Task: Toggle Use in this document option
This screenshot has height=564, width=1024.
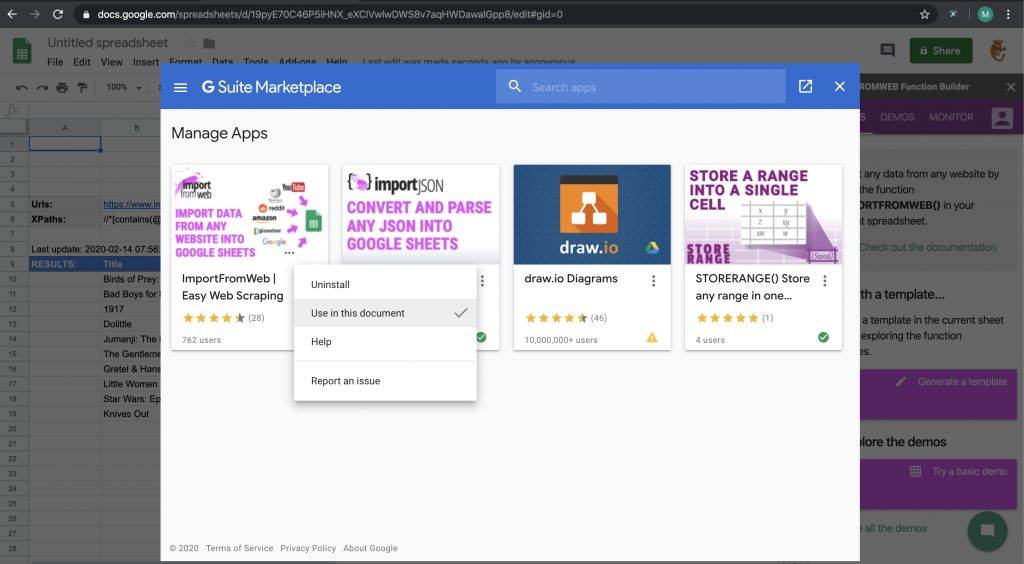Action: coord(385,313)
